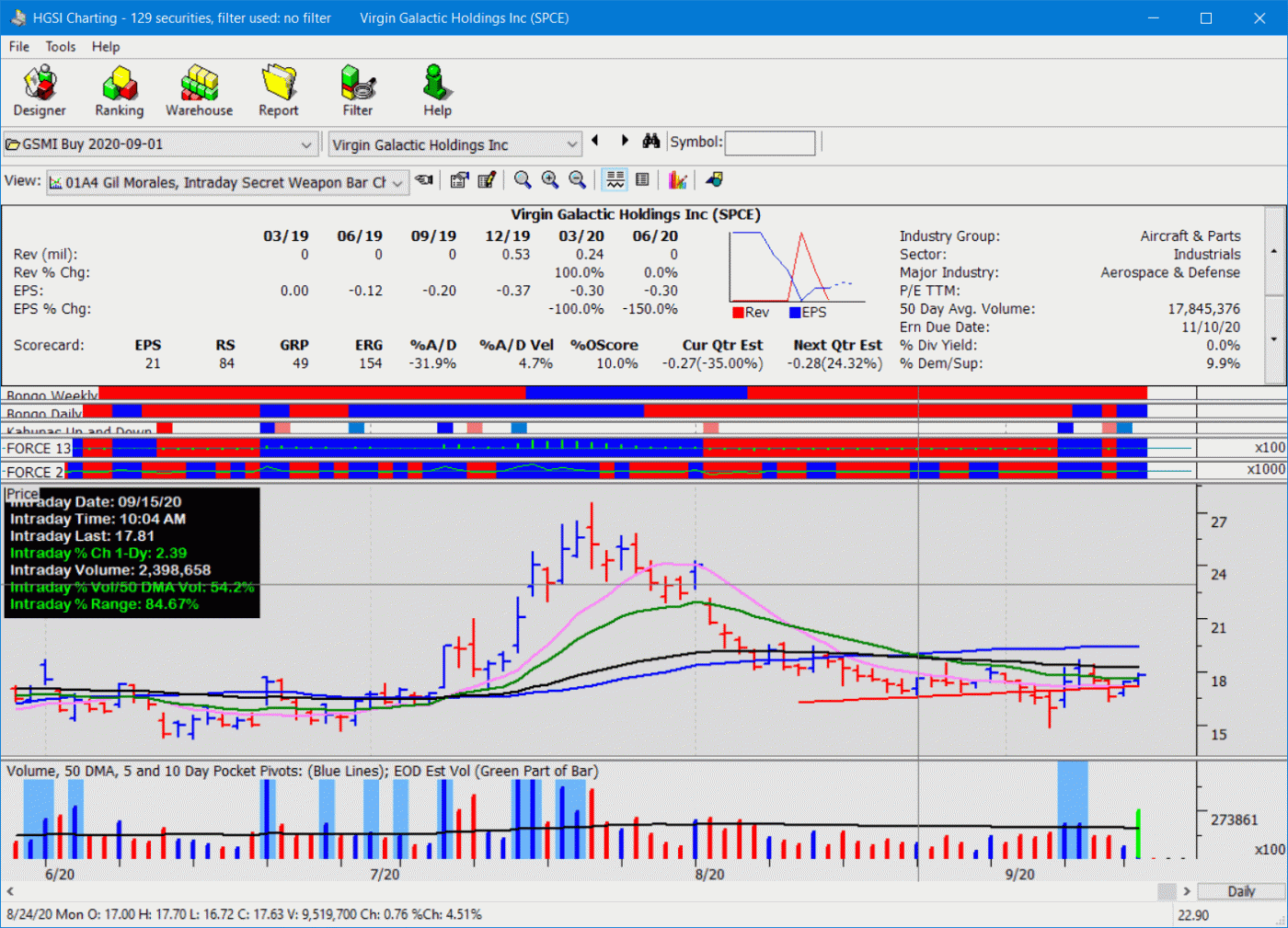Image resolution: width=1288 pixels, height=928 pixels.
Task: Click the volume pane title text
Action: (x=303, y=771)
